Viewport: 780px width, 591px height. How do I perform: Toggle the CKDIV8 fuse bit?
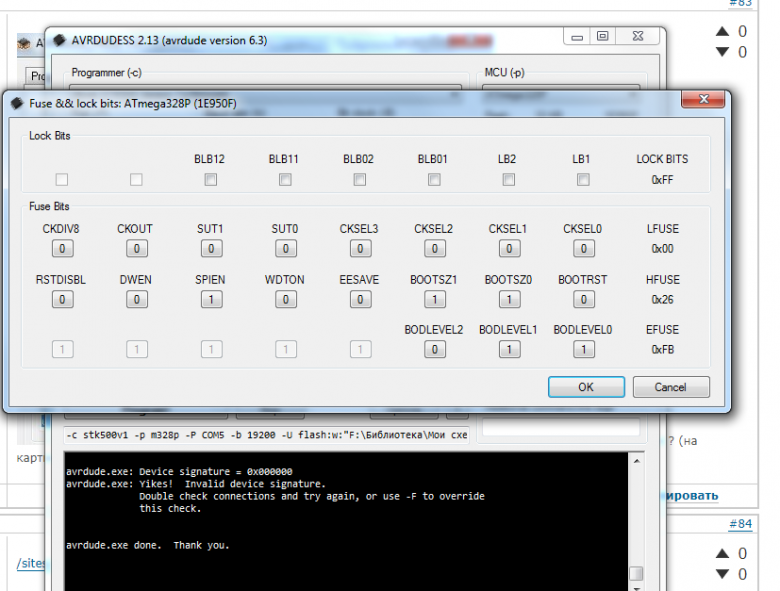(62, 248)
